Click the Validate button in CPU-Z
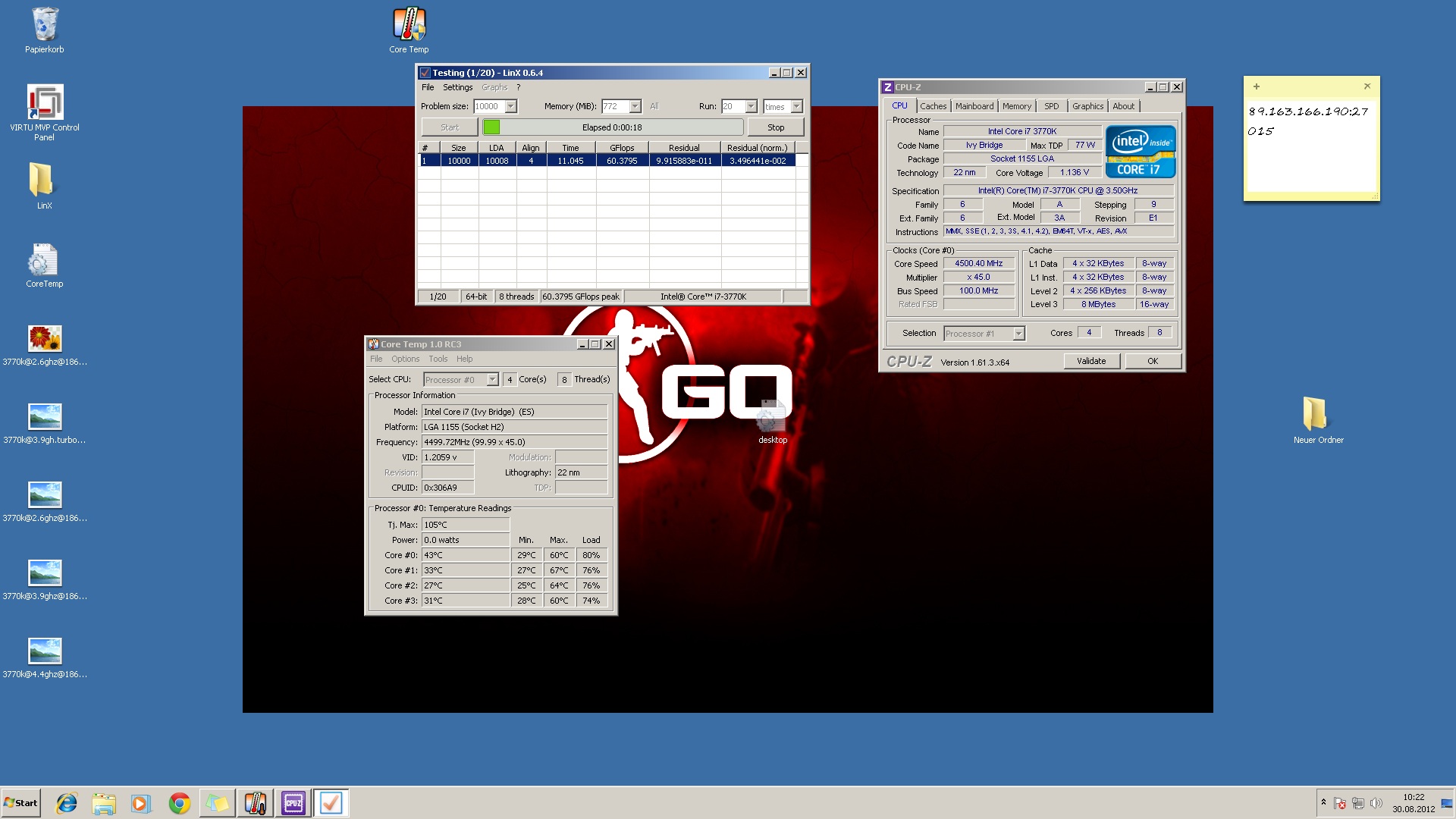Image resolution: width=1456 pixels, height=819 pixels. tap(1090, 361)
